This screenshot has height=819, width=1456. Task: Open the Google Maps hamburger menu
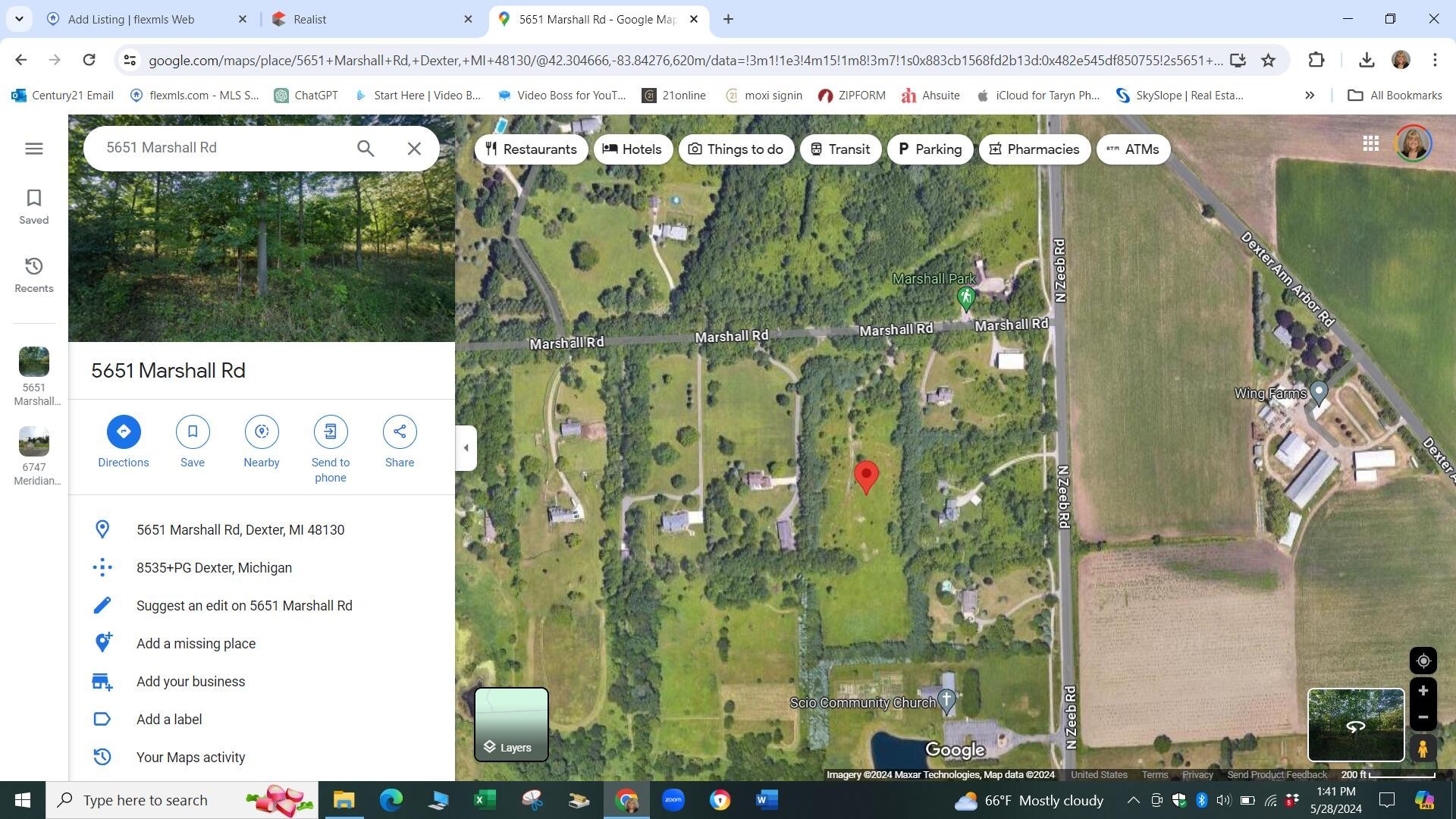tap(33, 149)
